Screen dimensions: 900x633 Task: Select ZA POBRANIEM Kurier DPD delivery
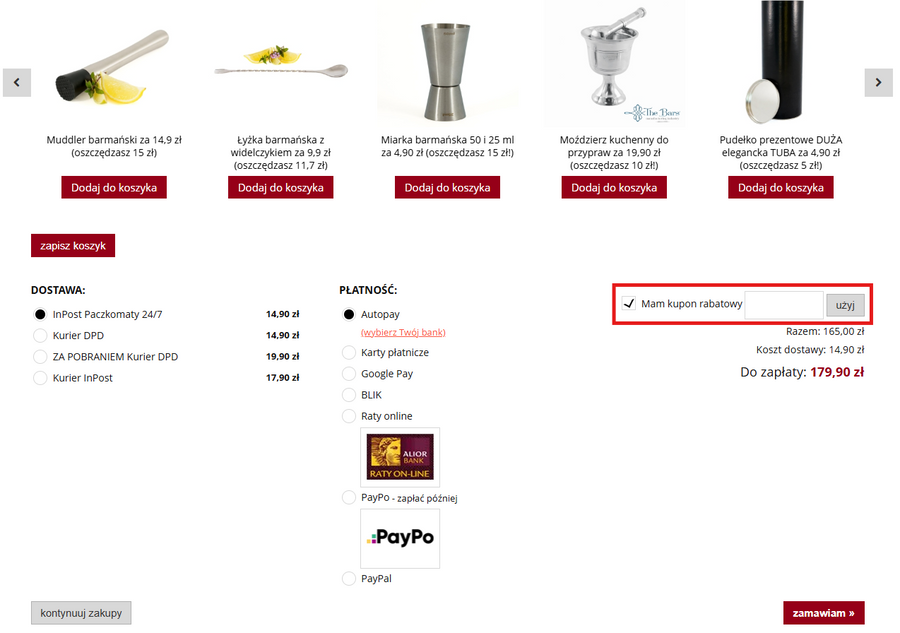(41, 357)
